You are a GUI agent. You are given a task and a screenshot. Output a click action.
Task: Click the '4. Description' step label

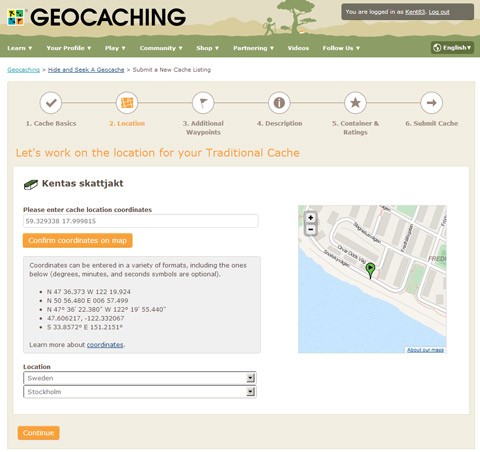(x=279, y=123)
